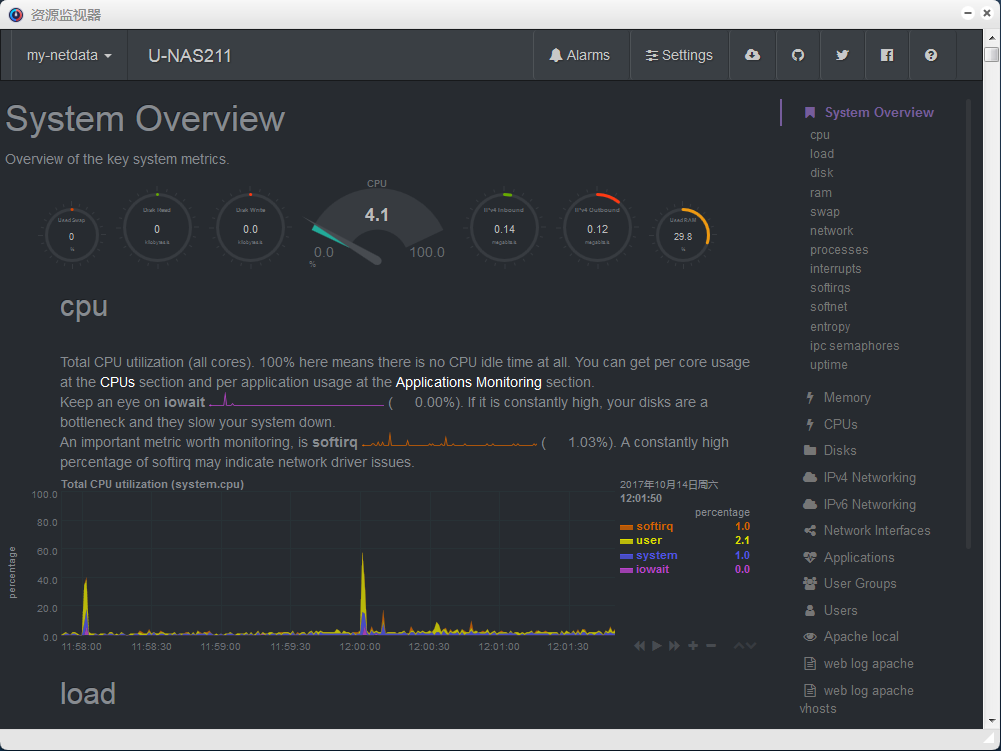The width and height of the screenshot is (1001, 751).
Task: Open the Apache local section
Action: pos(851,637)
